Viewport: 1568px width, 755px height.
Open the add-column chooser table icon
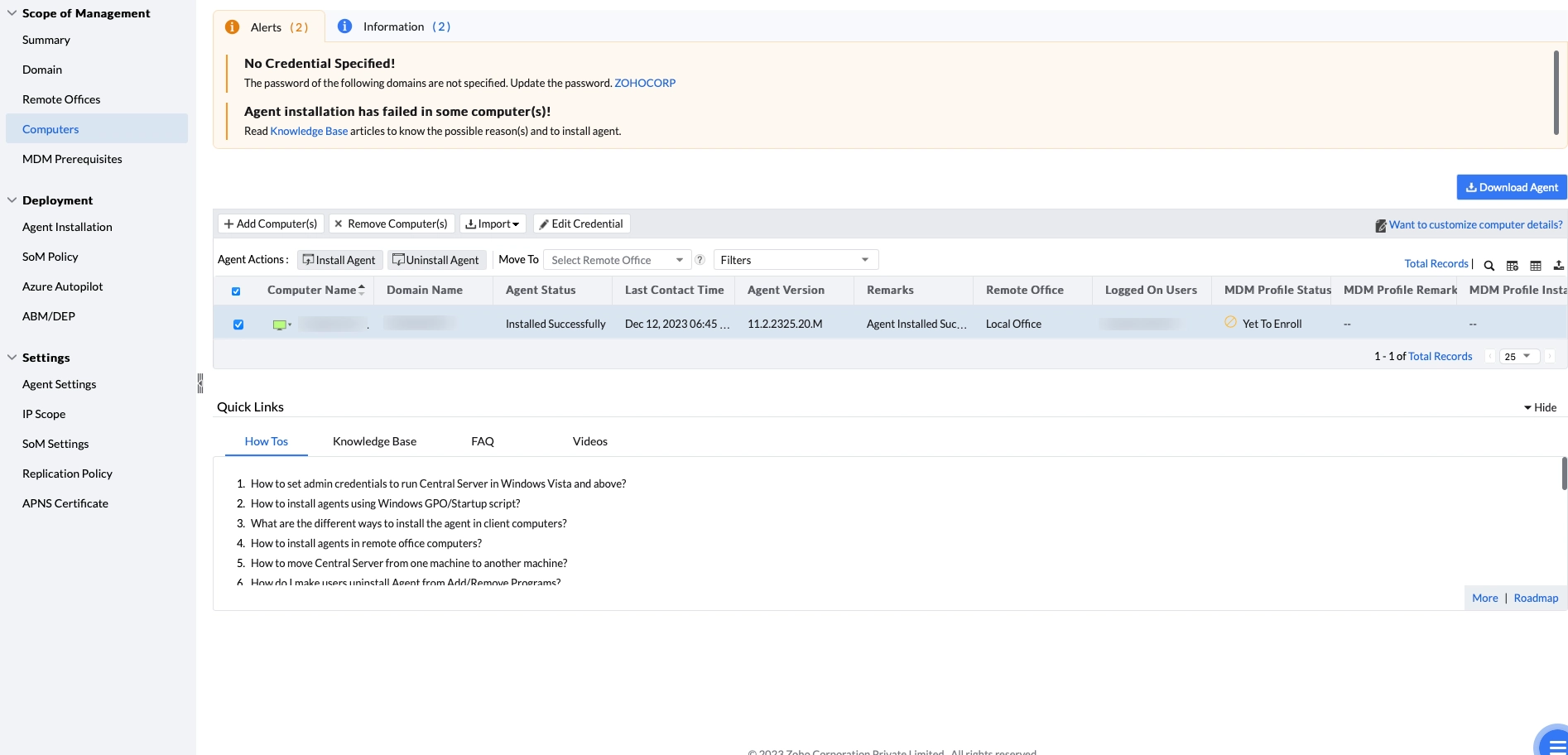[1512, 266]
